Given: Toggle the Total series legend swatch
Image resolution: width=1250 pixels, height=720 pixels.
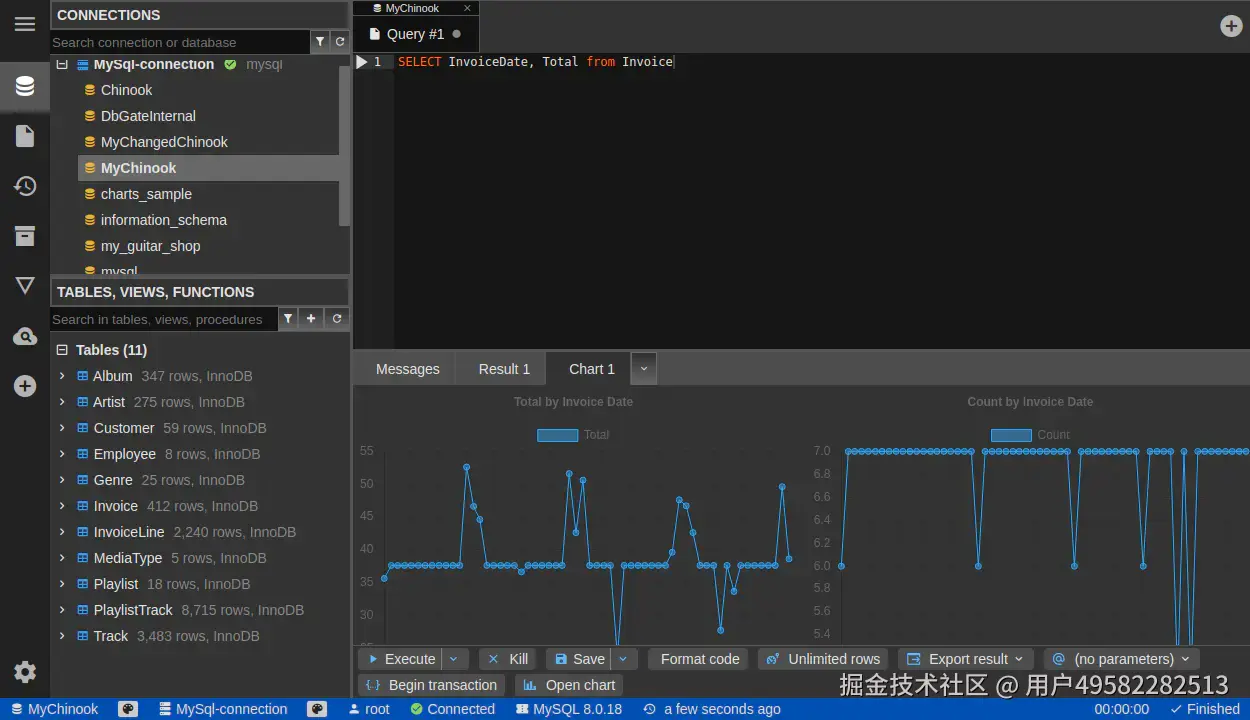Looking at the screenshot, I should pyautogui.click(x=557, y=435).
